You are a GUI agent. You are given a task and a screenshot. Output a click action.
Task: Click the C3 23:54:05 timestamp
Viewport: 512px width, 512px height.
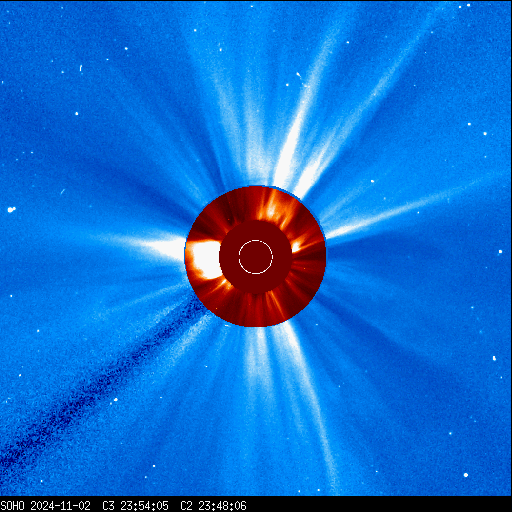pyautogui.click(x=135, y=506)
